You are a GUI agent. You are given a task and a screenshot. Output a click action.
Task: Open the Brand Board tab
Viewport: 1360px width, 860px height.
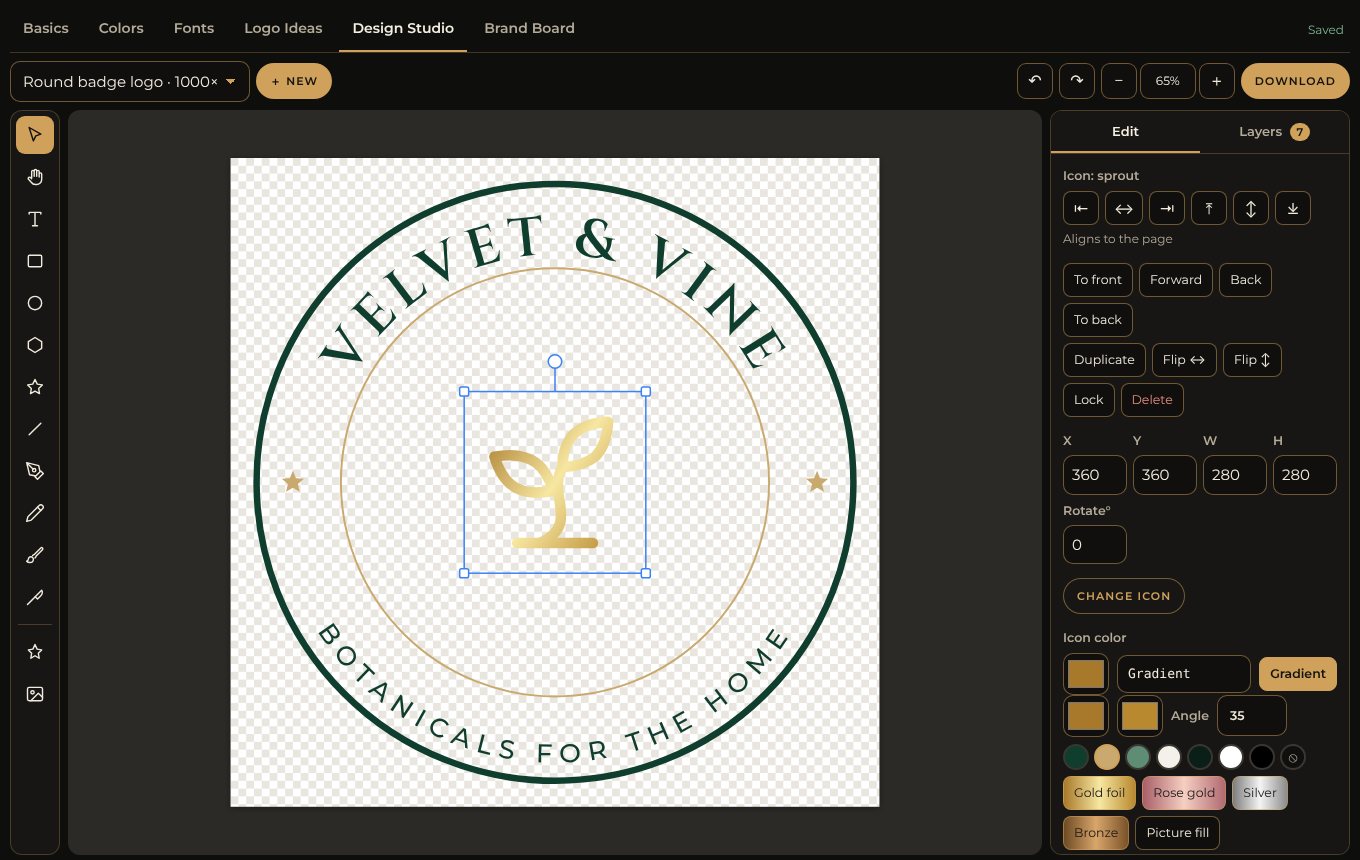[x=529, y=28]
